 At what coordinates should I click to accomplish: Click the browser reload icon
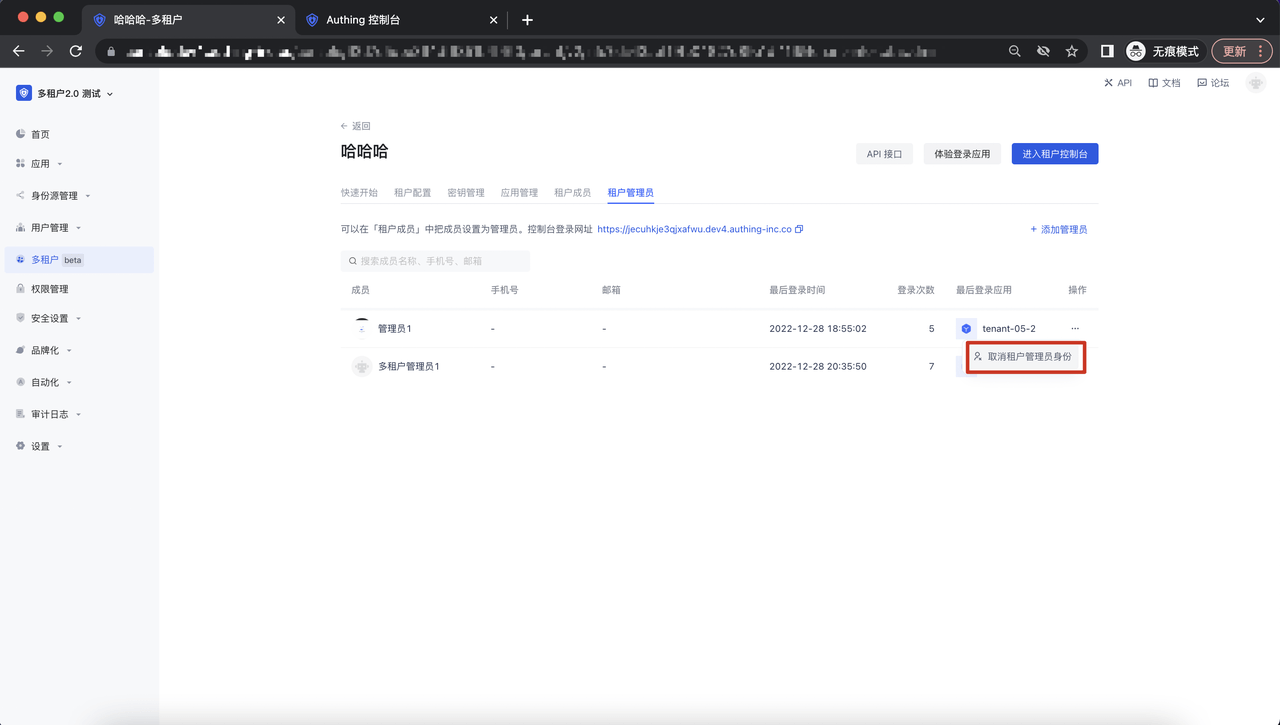[x=76, y=51]
